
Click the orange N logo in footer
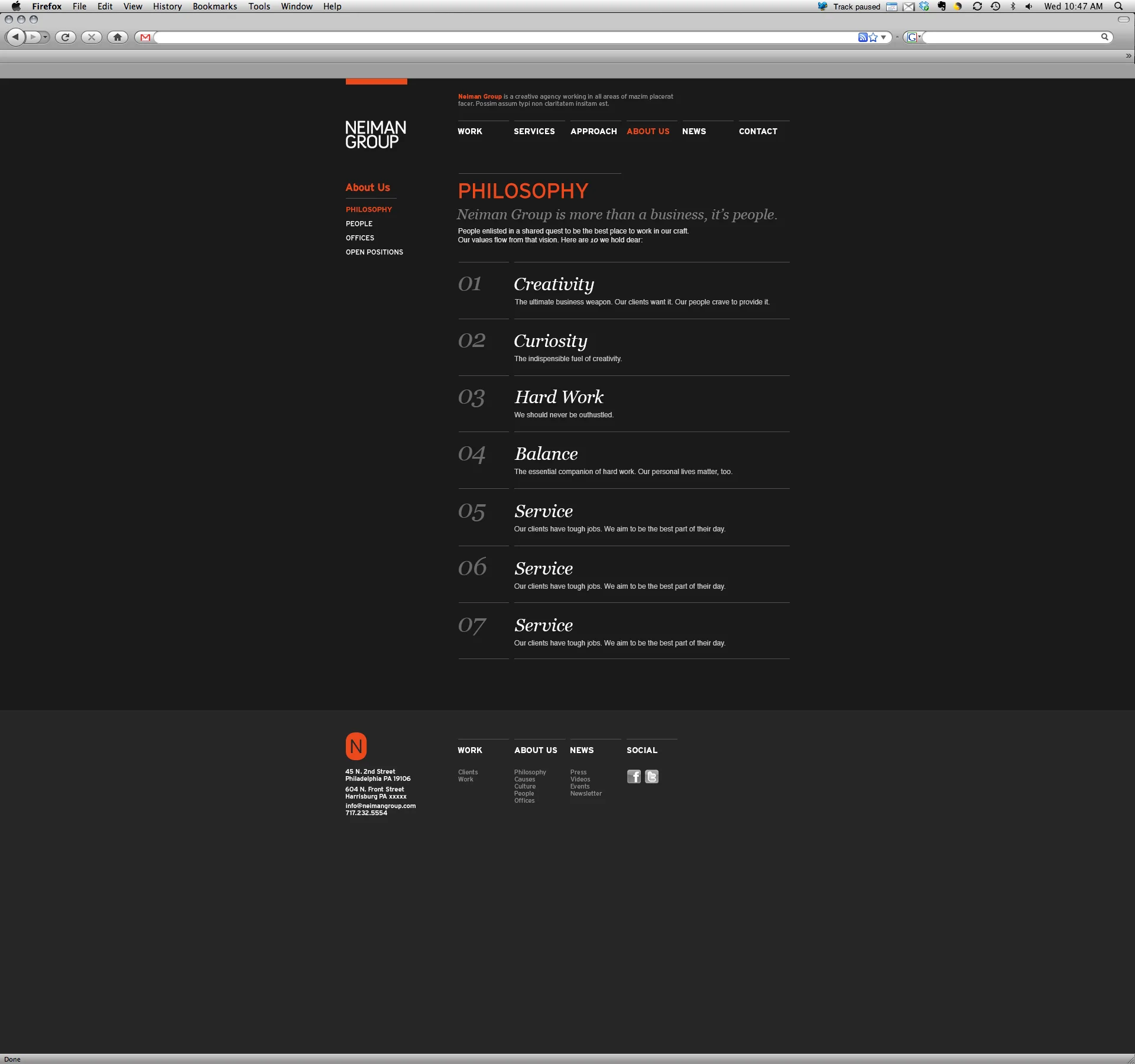pos(356,747)
